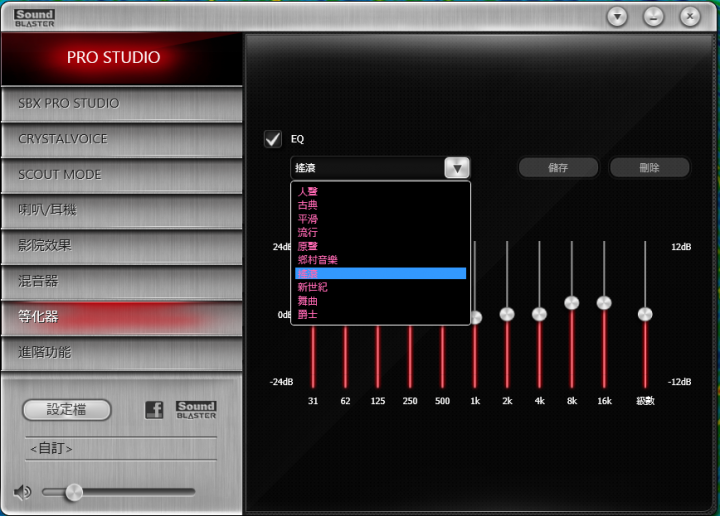Image resolution: width=720 pixels, height=516 pixels.
Task: Open SBX PRO STUDIO section
Action: [122, 104]
